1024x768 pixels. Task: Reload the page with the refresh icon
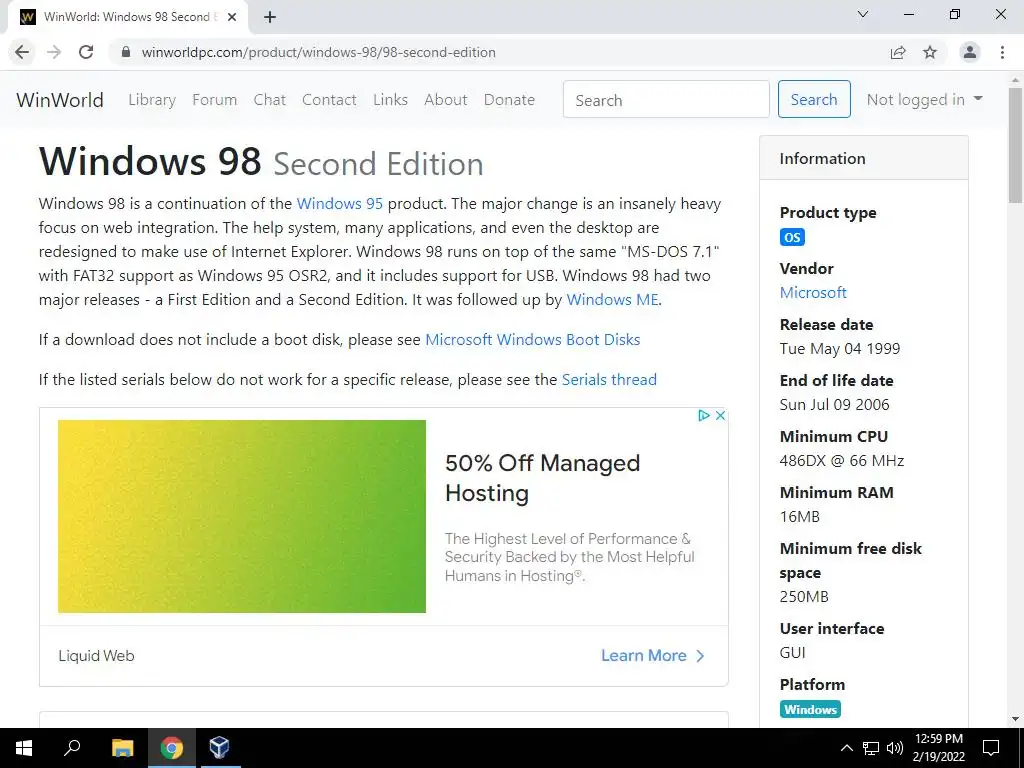coord(86,52)
